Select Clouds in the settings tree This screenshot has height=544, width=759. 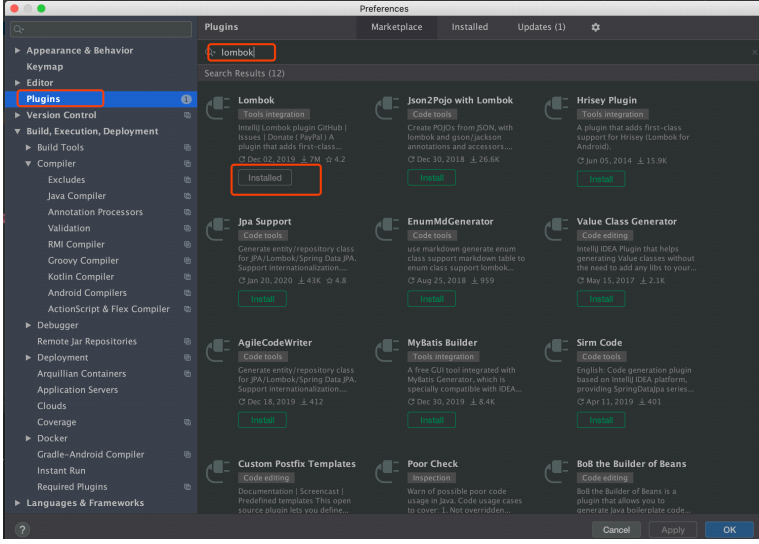coord(51,406)
